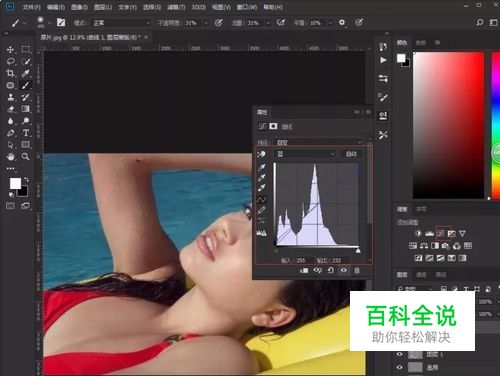
Task: Add a Brightness/Contrast adjustment
Action: (418, 233)
